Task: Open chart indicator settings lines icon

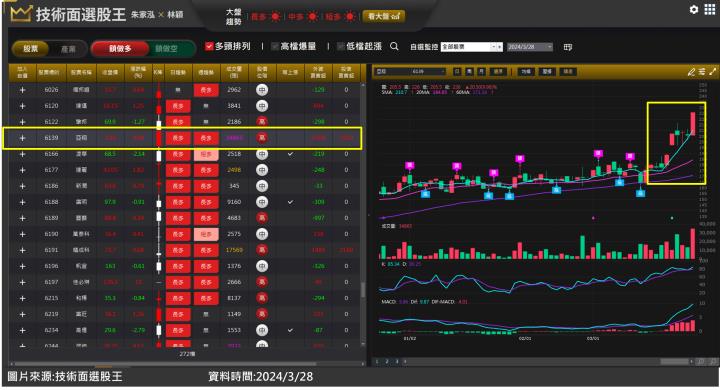Action: tap(702, 72)
